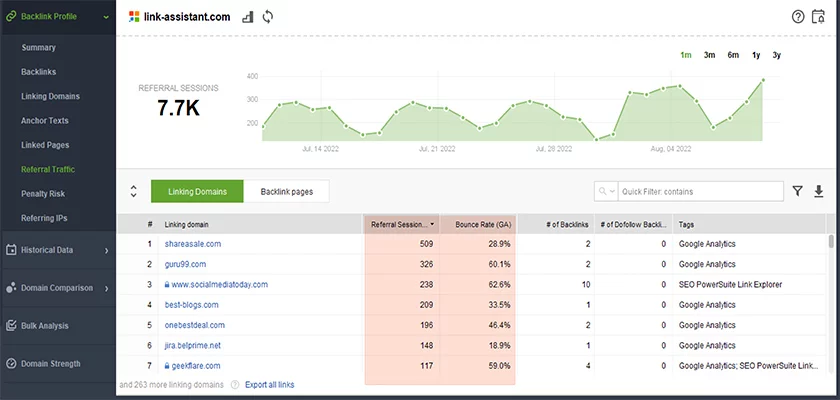Image resolution: width=840 pixels, height=400 pixels.
Task: Click the link-assistant.com favicon
Action: (x=134, y=17)
